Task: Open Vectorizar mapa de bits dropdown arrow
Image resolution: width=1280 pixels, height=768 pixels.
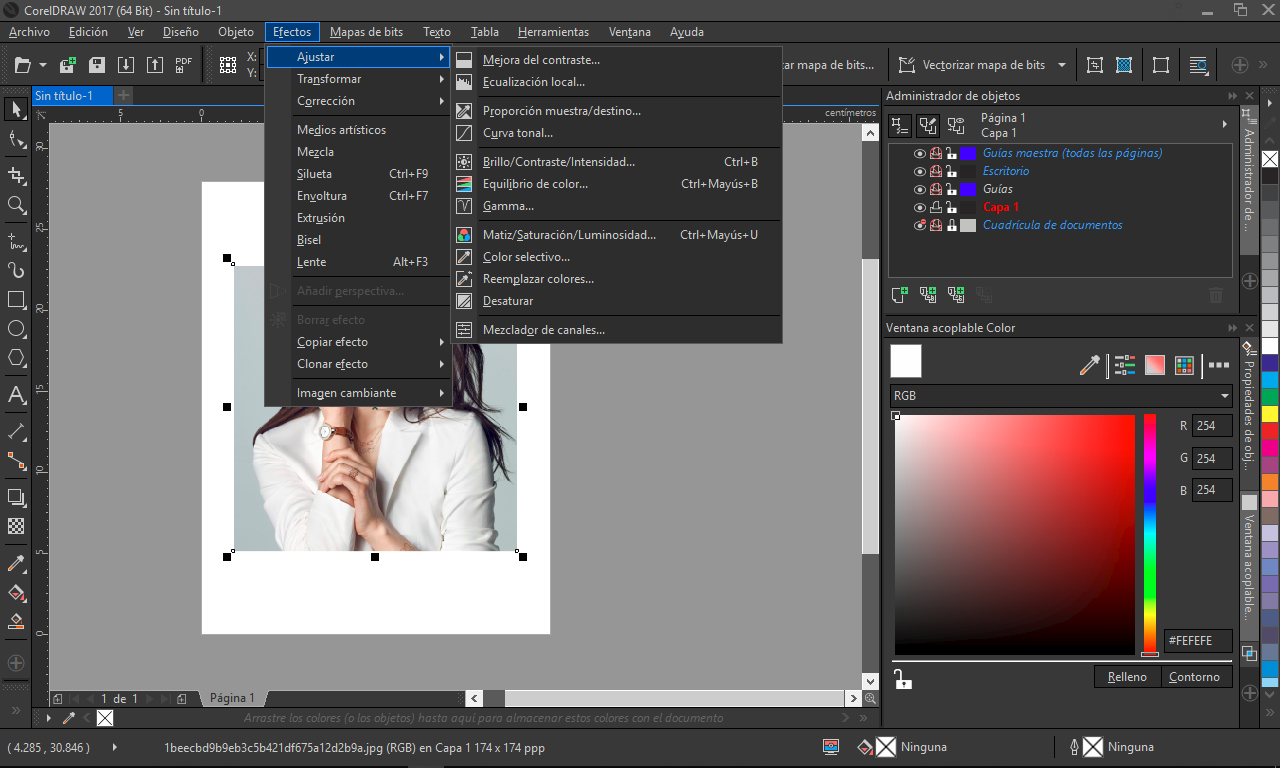Action: (x=1061, y=65)
